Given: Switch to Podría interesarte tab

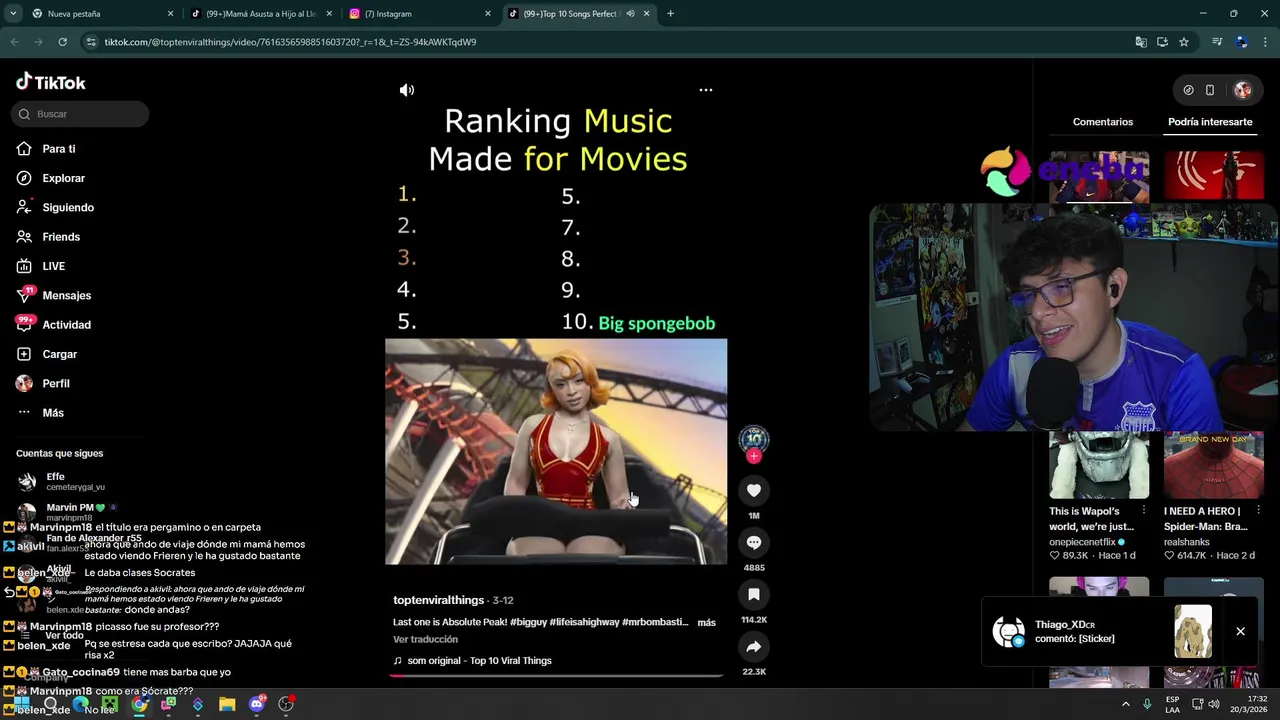Looking at the screenshot, I should (x=1210, y=122).
